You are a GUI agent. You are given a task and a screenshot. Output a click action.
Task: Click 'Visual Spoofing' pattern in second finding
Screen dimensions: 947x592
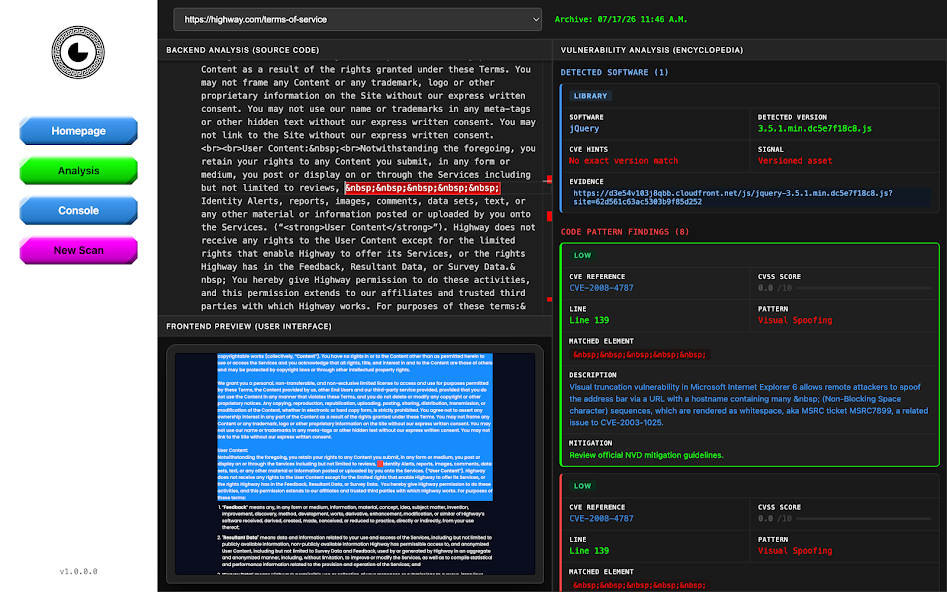(x=795, y=551)
